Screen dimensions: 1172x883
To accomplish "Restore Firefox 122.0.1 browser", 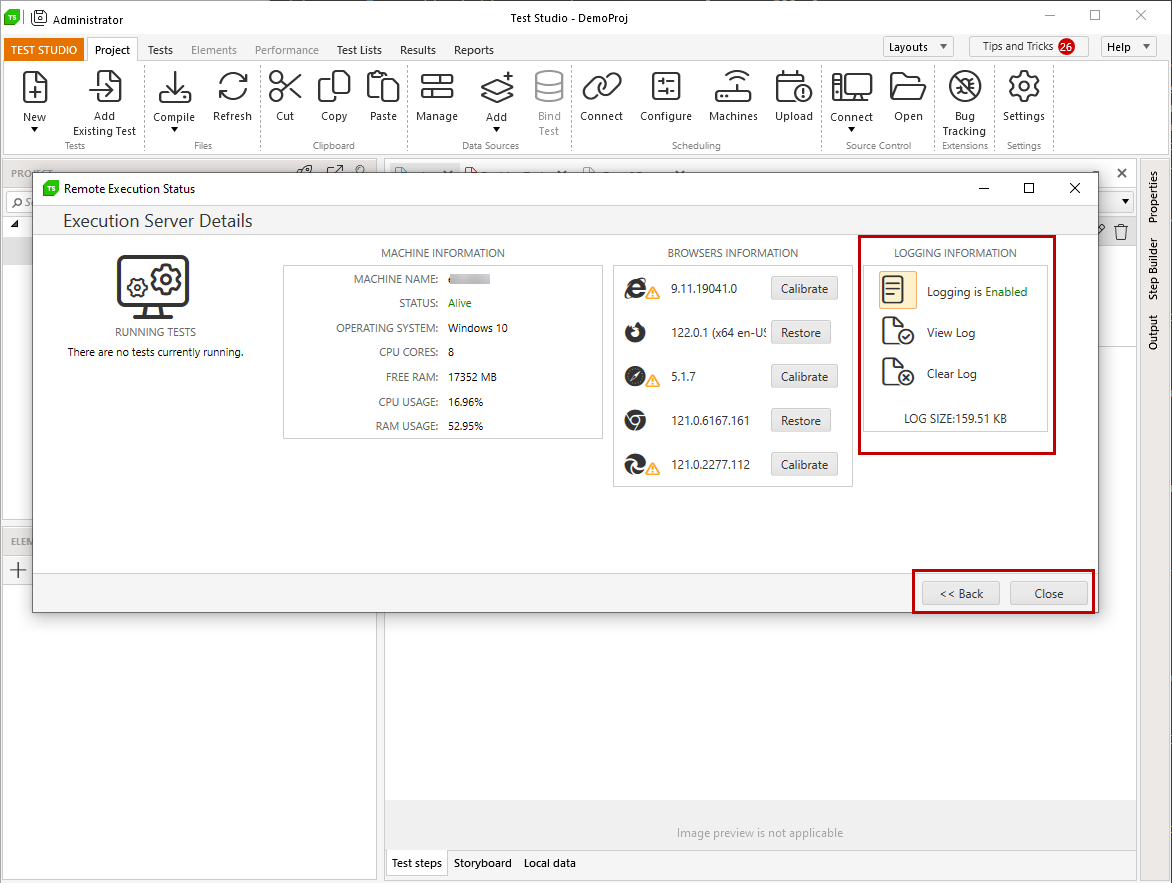I will (801, 333).
